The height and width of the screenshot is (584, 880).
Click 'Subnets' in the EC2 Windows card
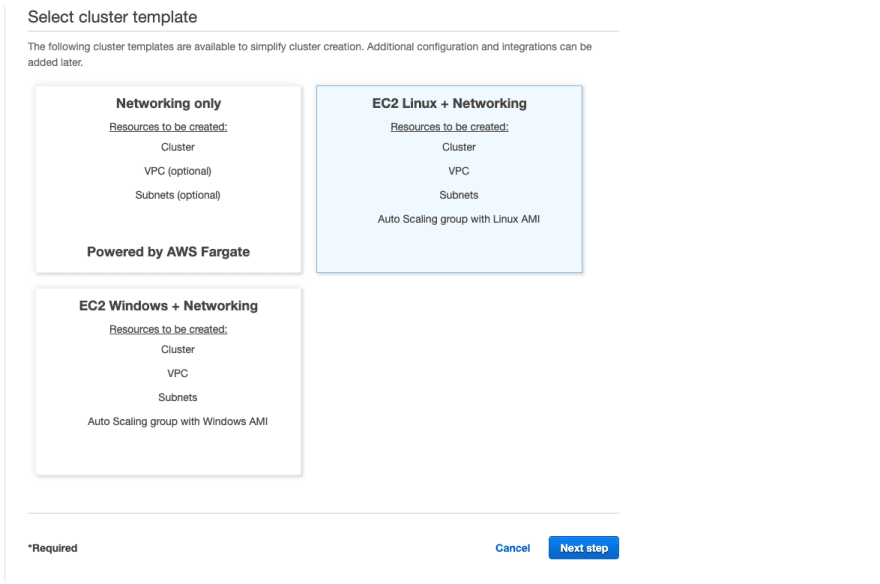click(177, 397)
